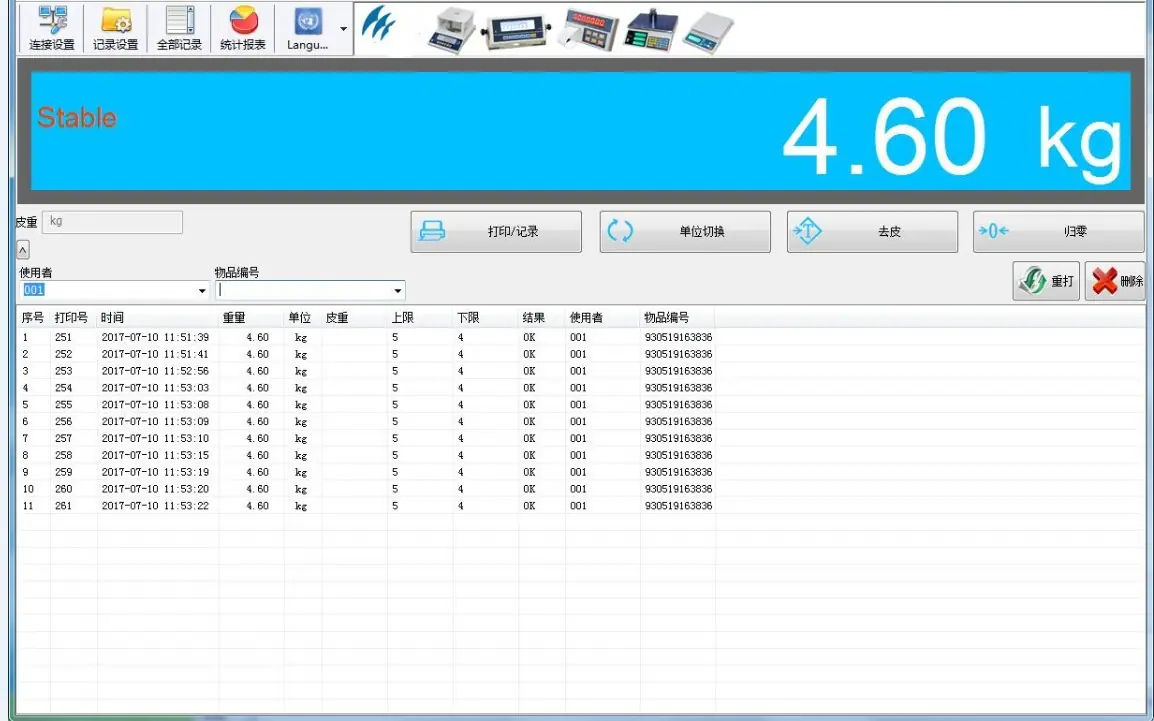This screenshot has height=721, width=1154.
Task: Sort by the 序号 column header
Action: [x=33, y=318]
